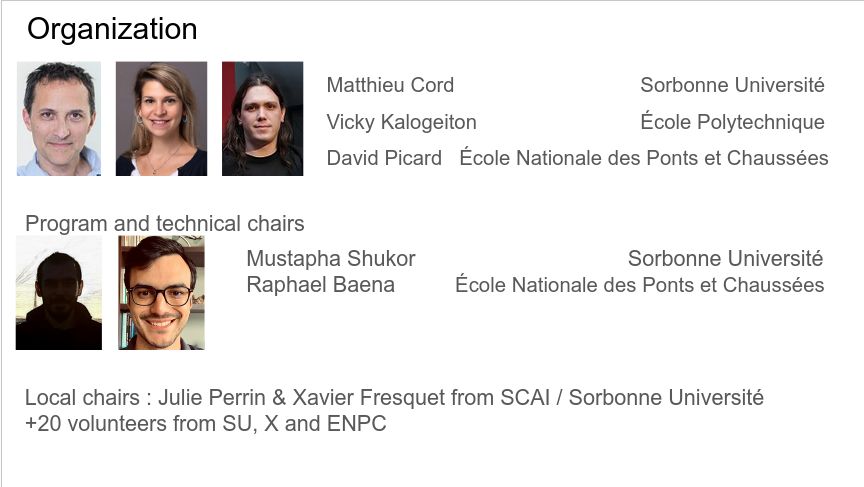Viewport: 864px width, 487px height.
Task: Click the Program and technical chairs heading
Action: tap(165, 223)
